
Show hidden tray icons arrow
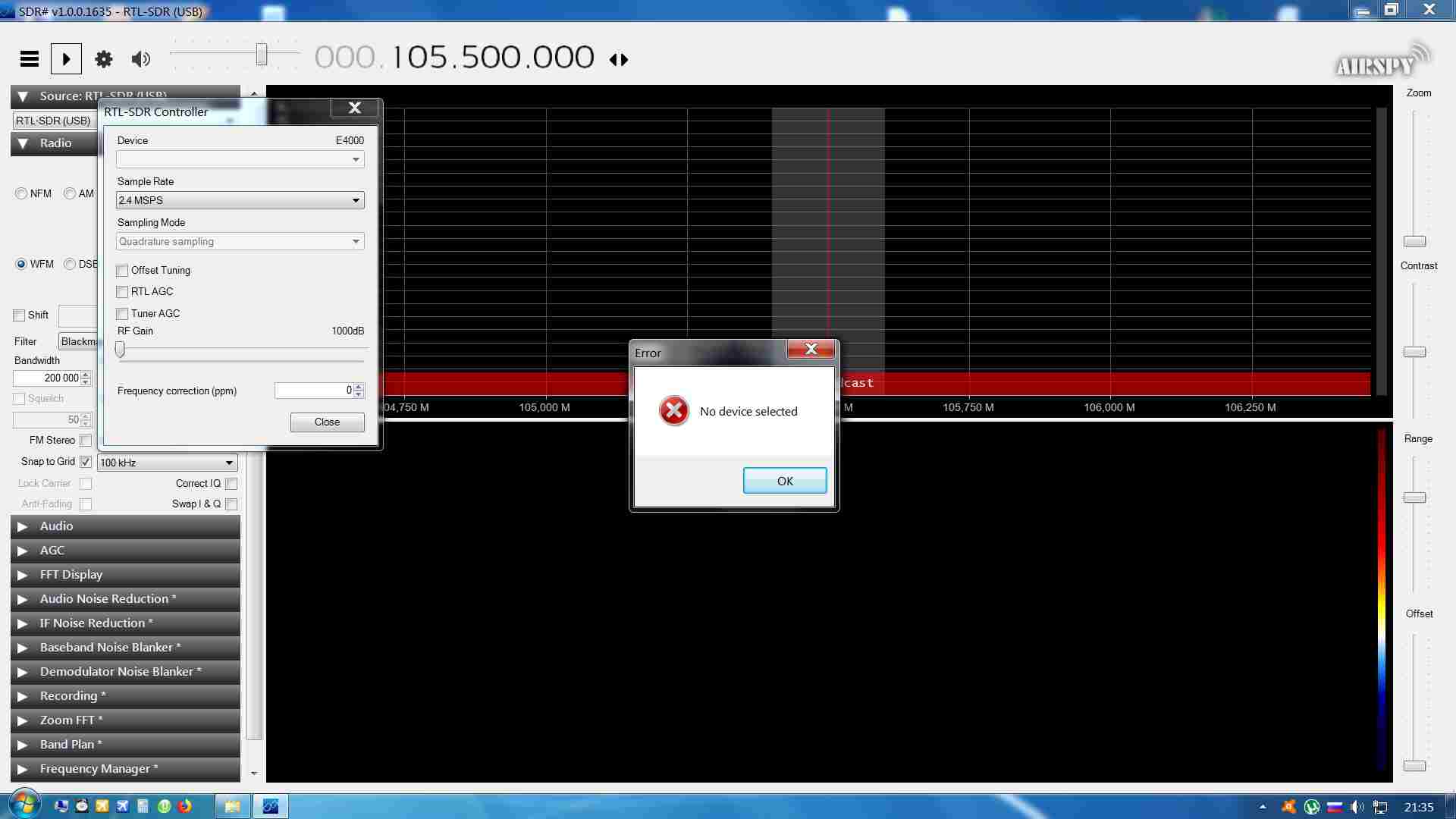1263,807
